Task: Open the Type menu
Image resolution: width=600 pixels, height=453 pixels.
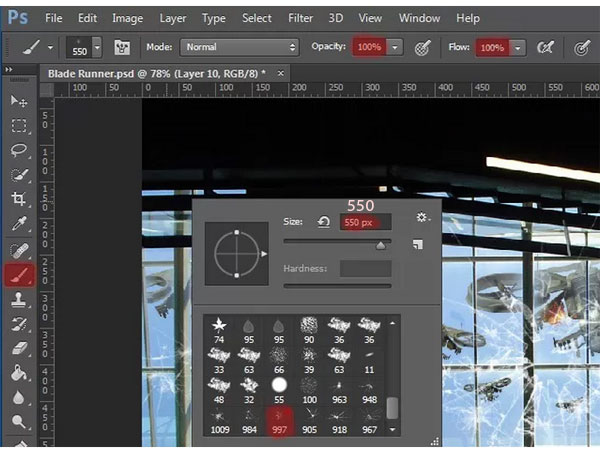Action: coord(214,18)
